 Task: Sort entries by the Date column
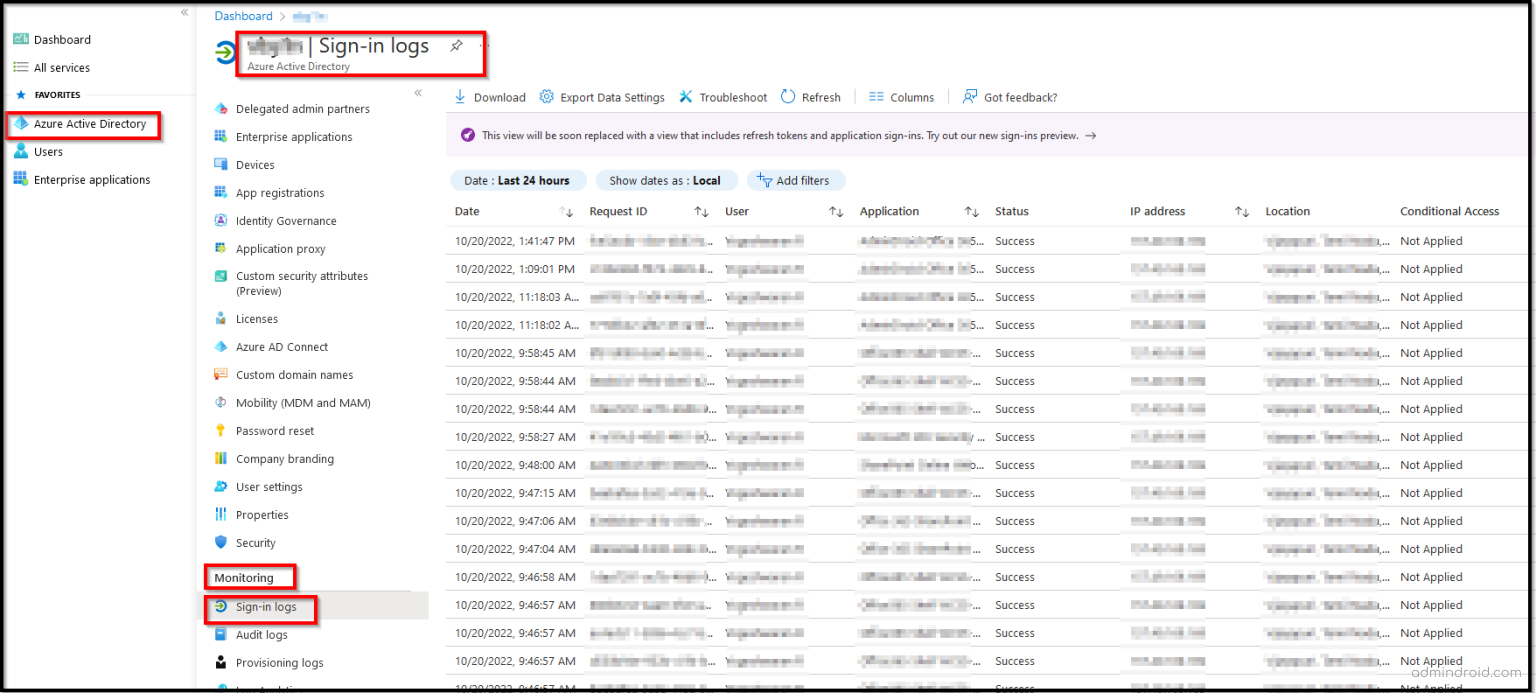click(568, 211)
